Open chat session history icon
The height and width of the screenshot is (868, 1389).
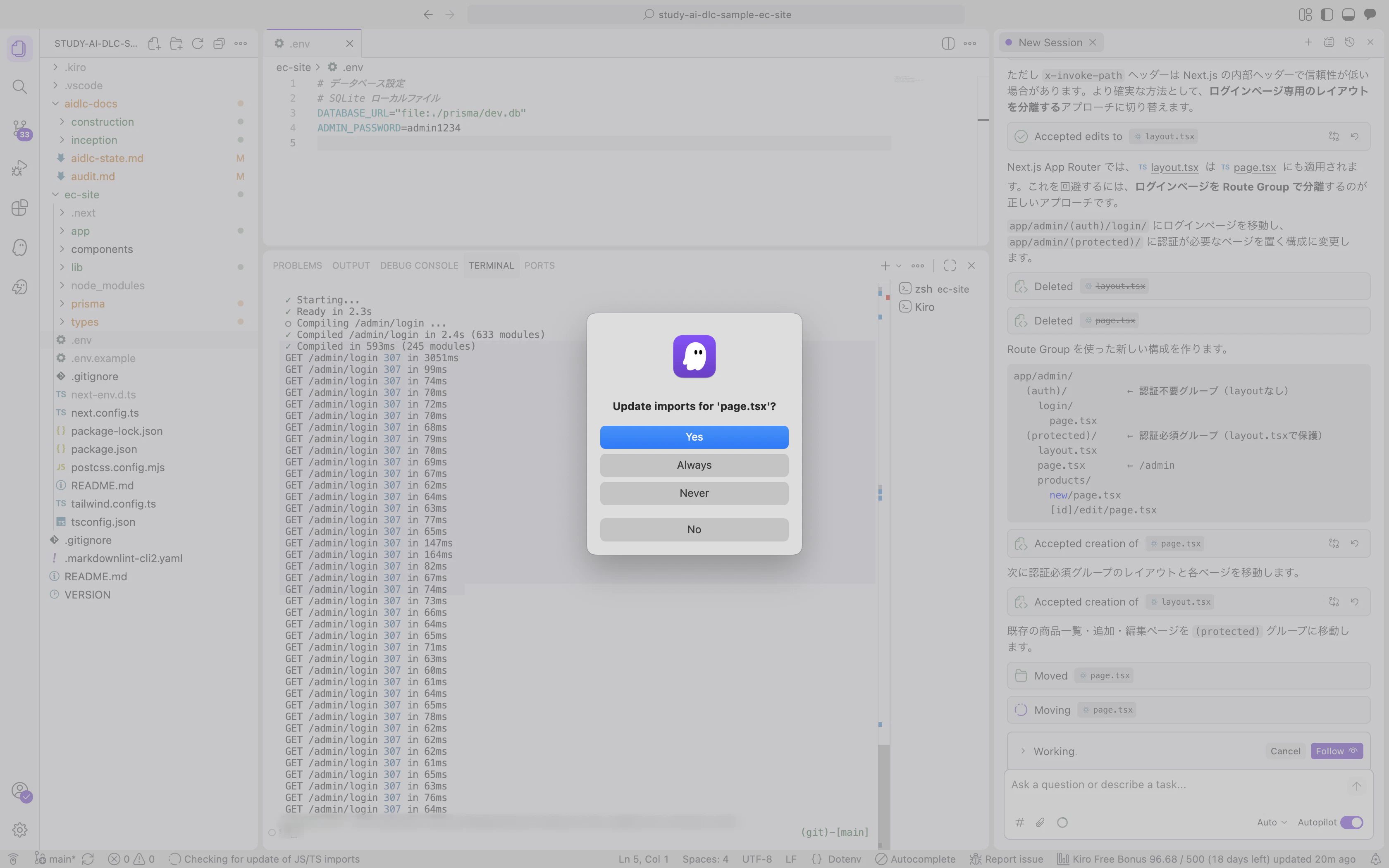pyautogui.click(x=1349, y=42)
